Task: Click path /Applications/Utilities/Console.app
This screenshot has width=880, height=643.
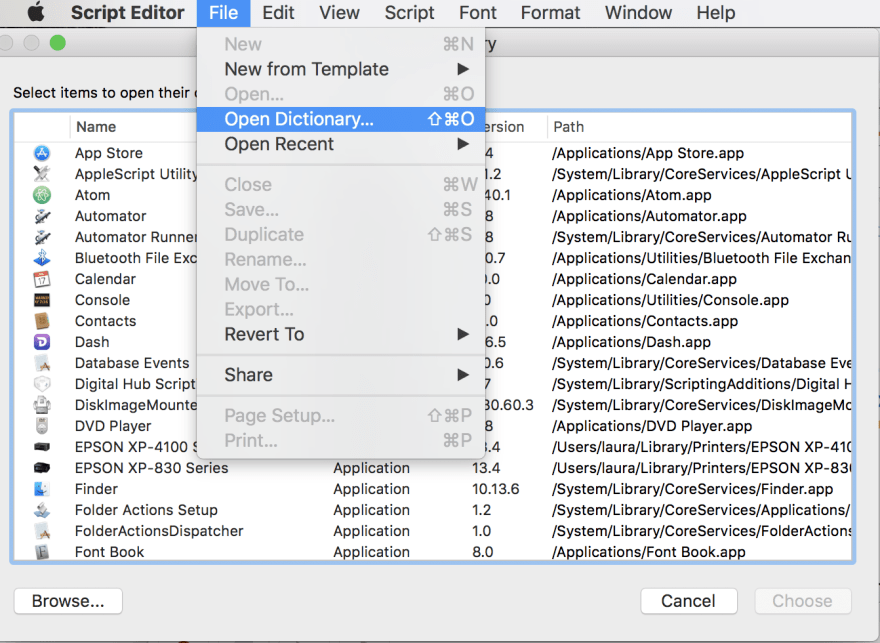Action: (x=671, y=300)
